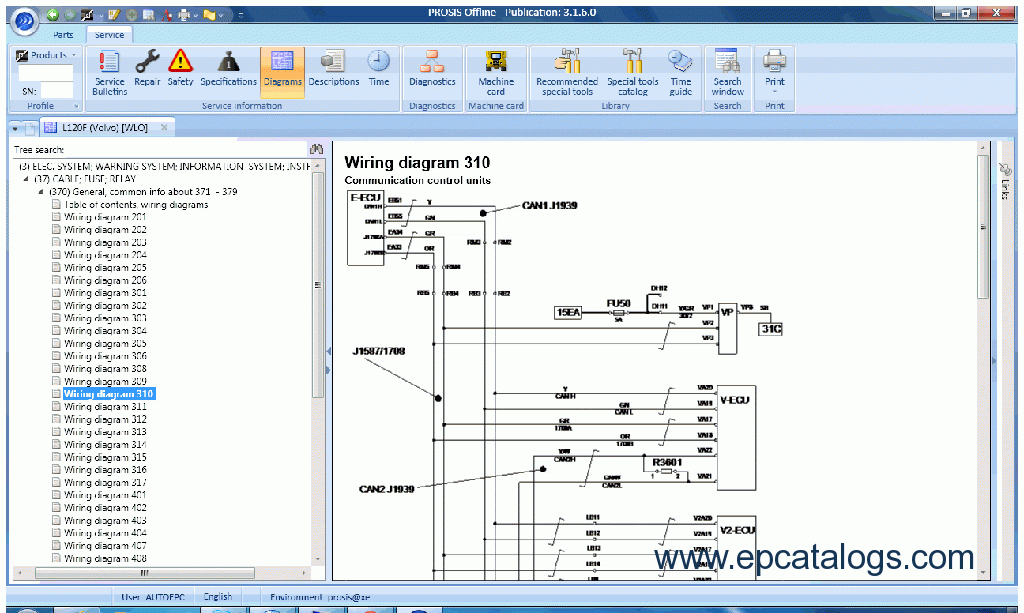
Task: Click the tree panel vertical scrollbar thumb
Action: 318,285
